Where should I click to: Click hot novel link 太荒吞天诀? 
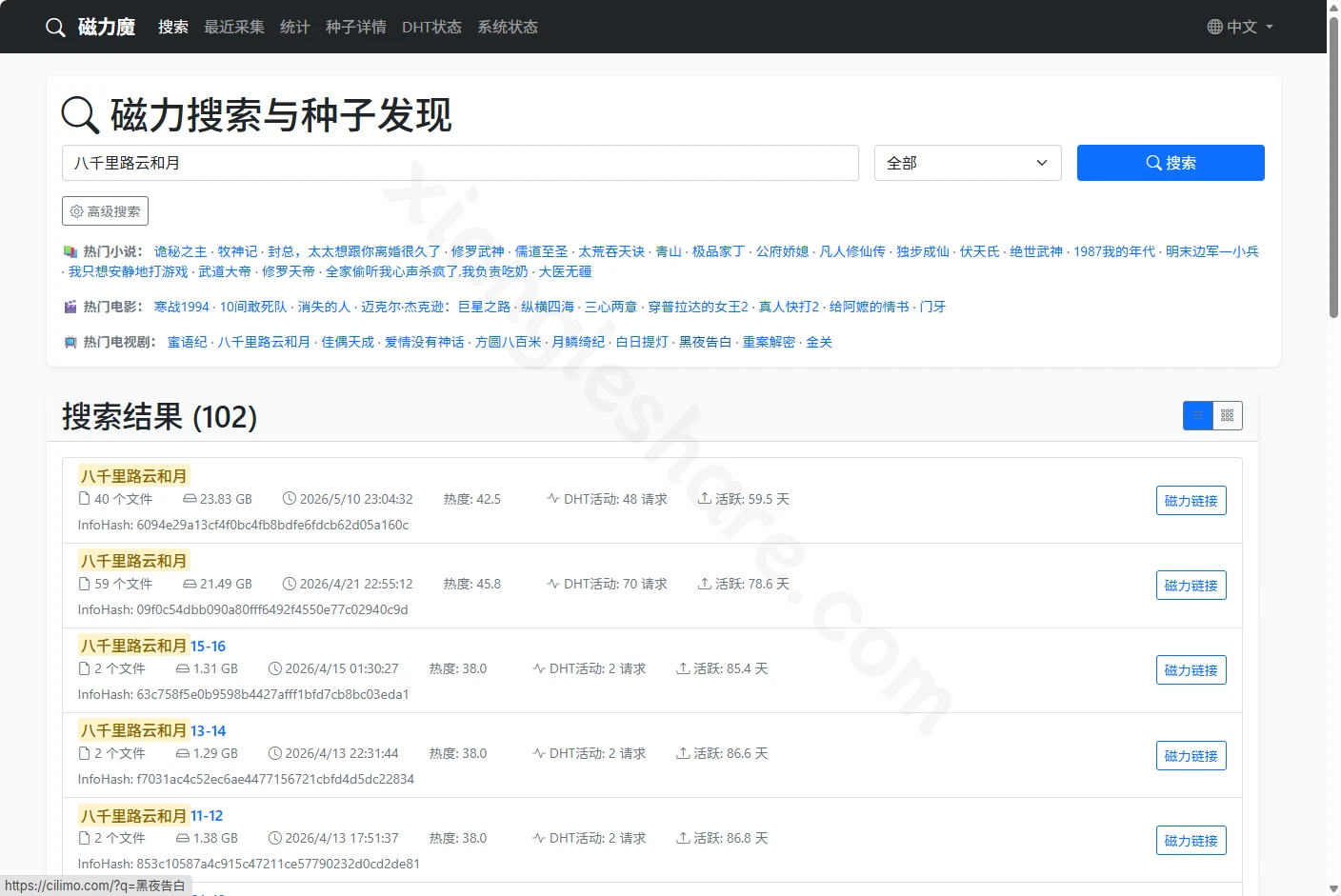pos(611,251)
